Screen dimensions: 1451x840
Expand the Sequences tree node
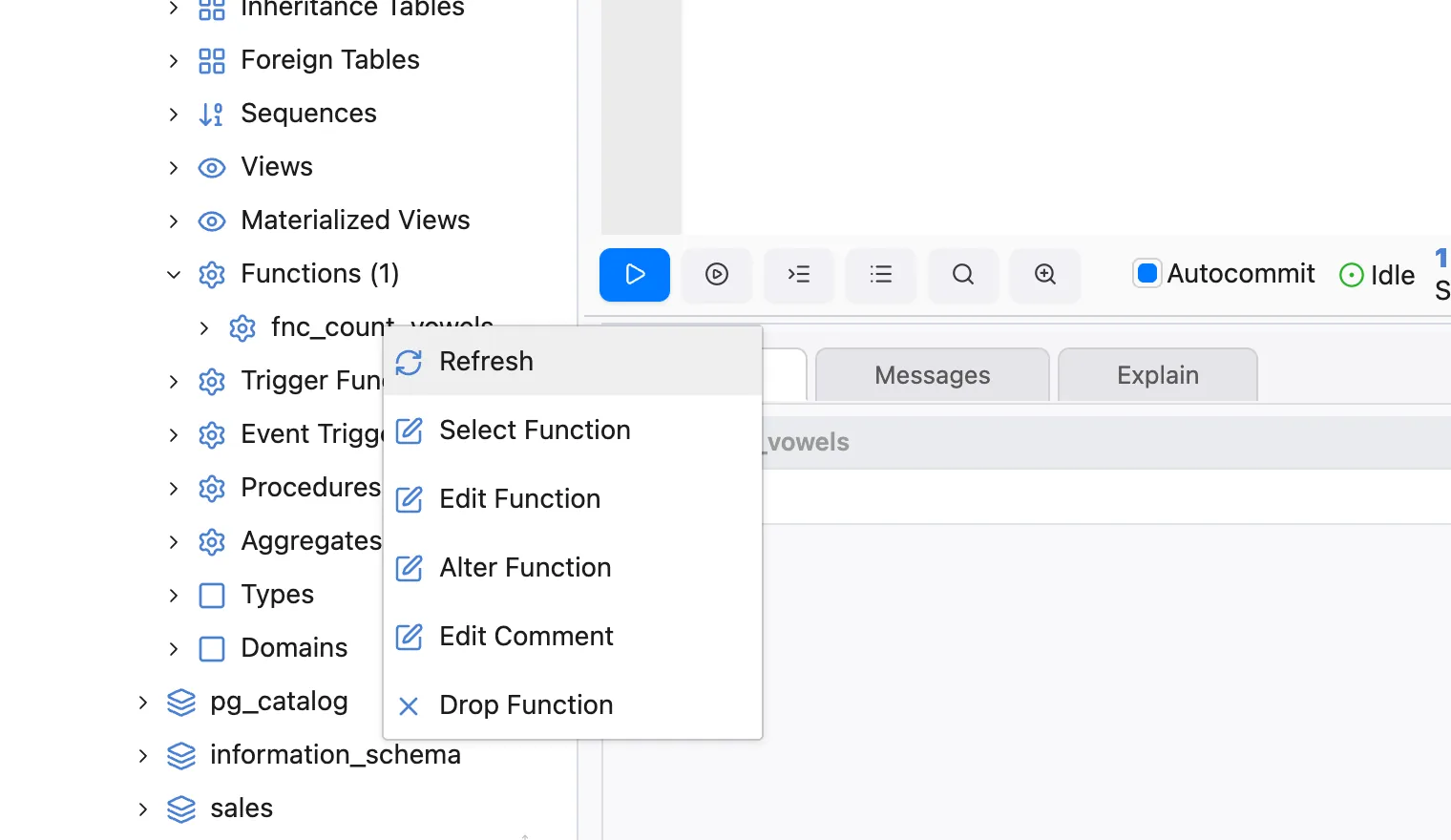pos(173,115)
